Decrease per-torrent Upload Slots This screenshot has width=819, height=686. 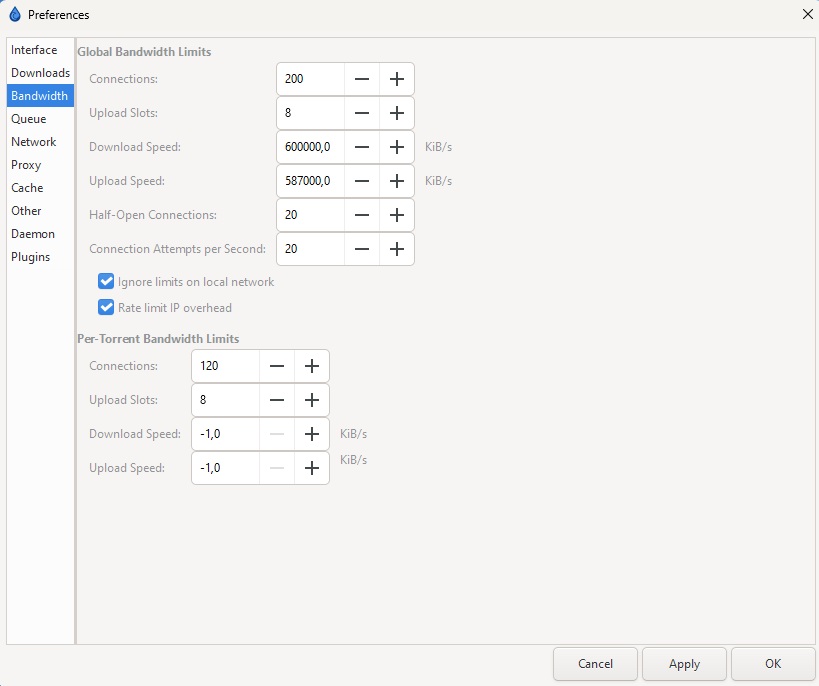point(277,400)
